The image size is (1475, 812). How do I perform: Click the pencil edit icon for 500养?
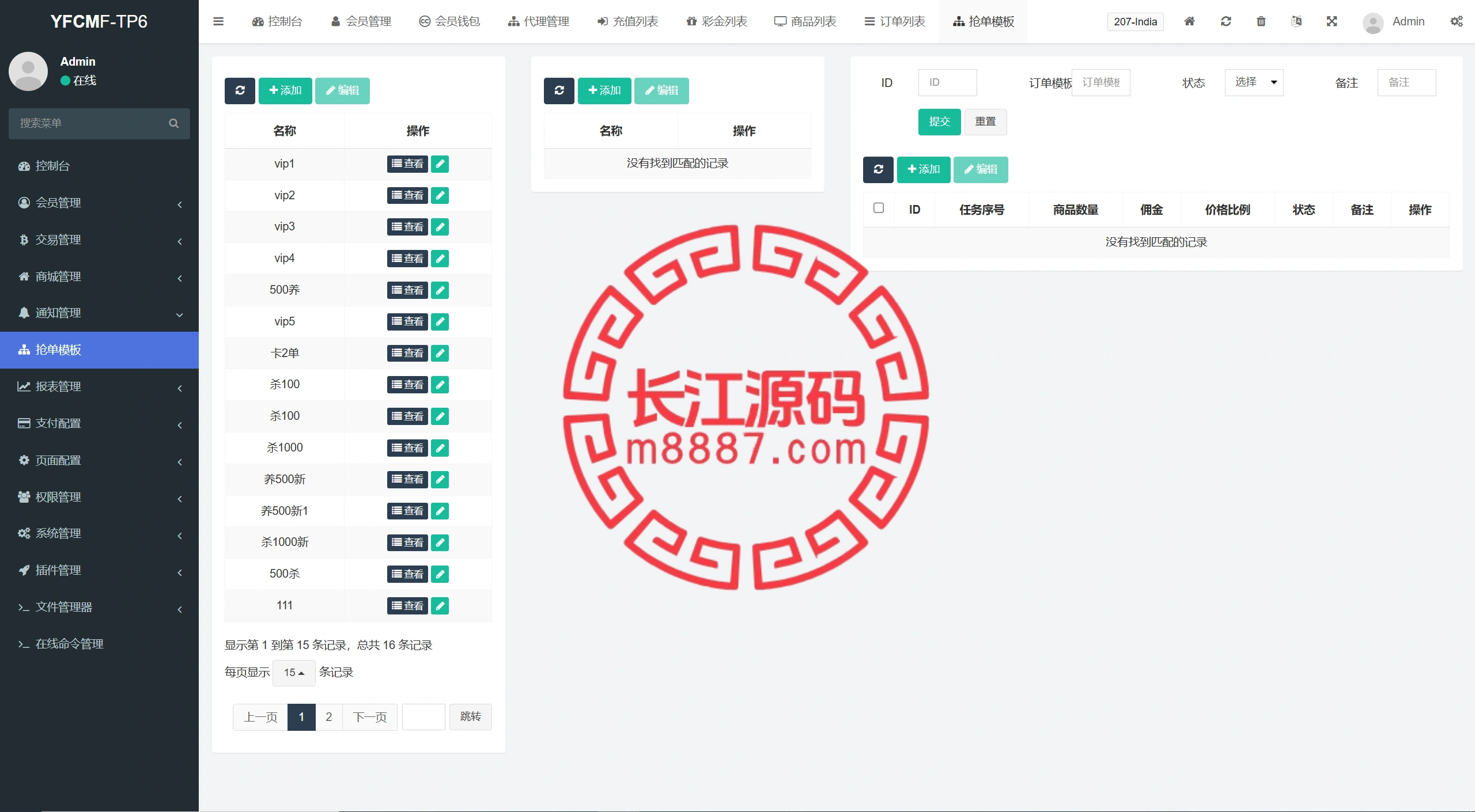(440, 290)
